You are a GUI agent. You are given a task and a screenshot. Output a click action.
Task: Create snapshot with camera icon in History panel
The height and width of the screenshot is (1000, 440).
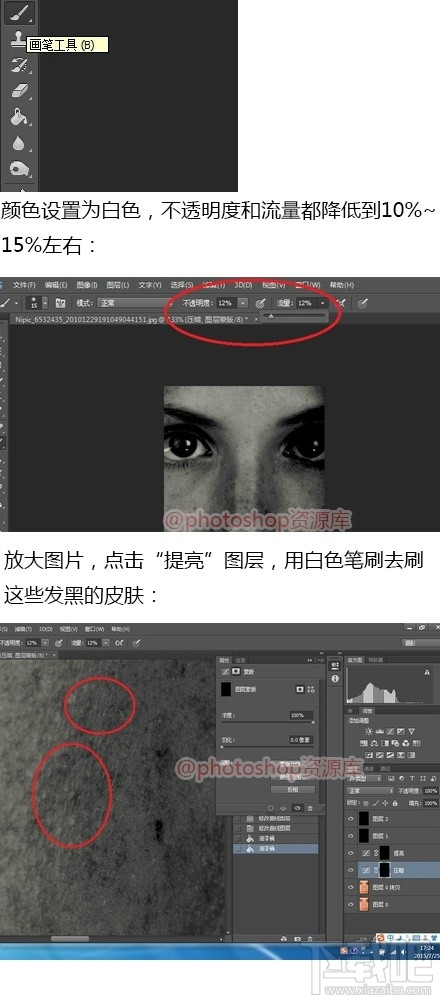(x=297, y=939)
